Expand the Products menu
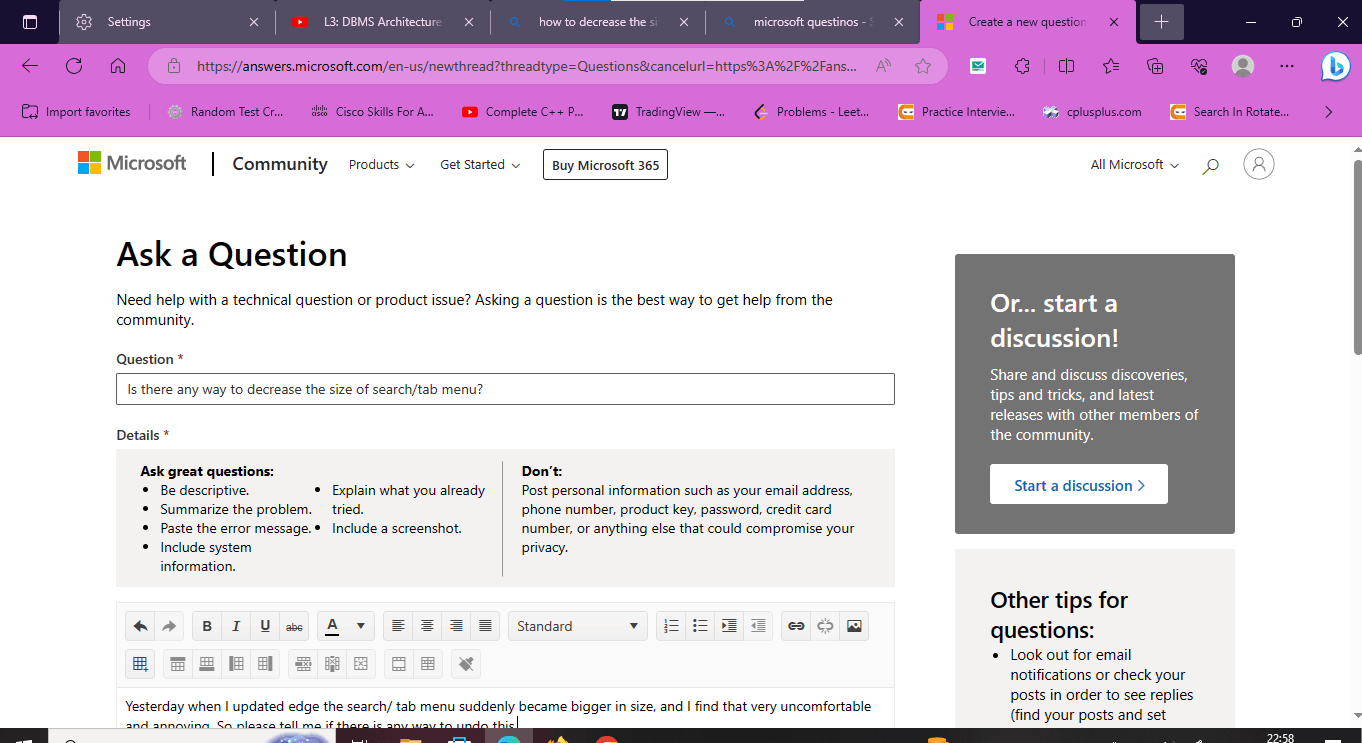 pyautogui.click(x=381, y=165)
